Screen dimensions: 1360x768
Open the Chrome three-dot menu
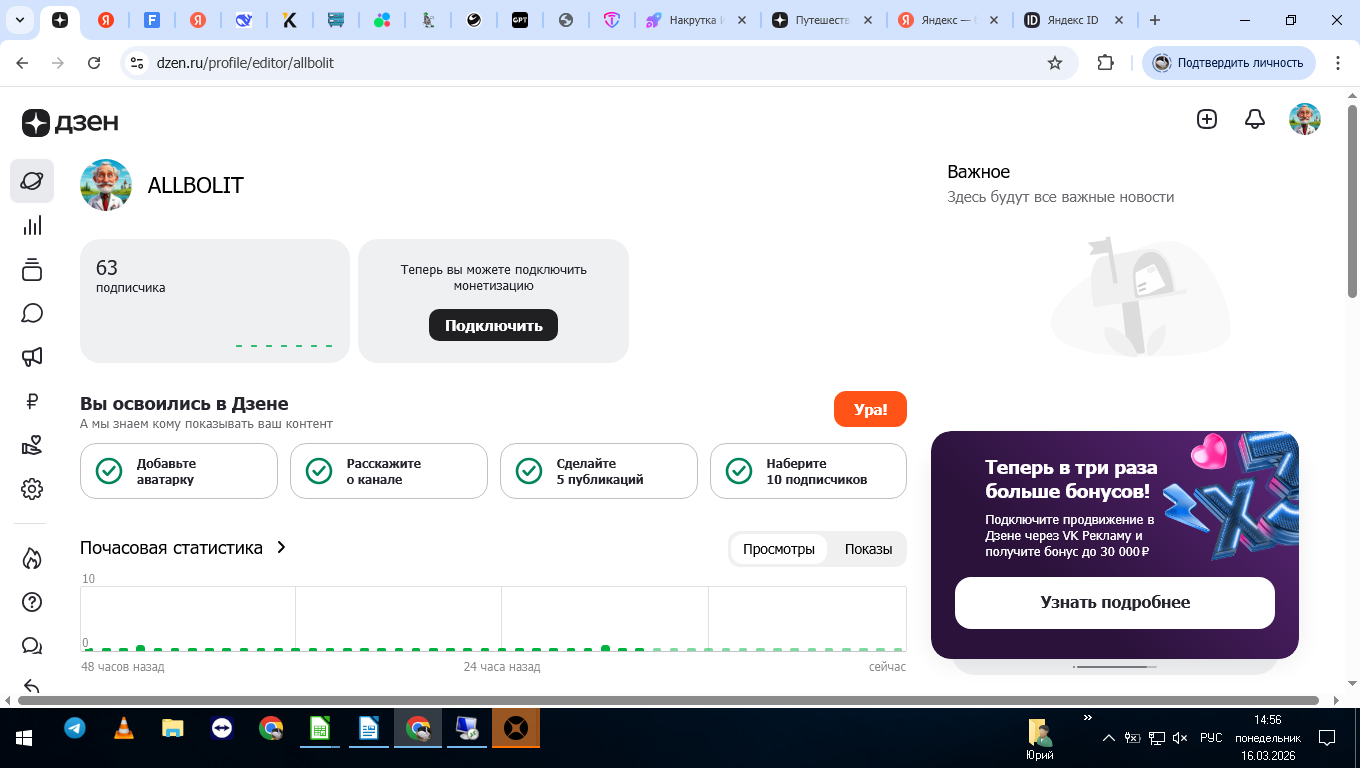point(1338,63)
